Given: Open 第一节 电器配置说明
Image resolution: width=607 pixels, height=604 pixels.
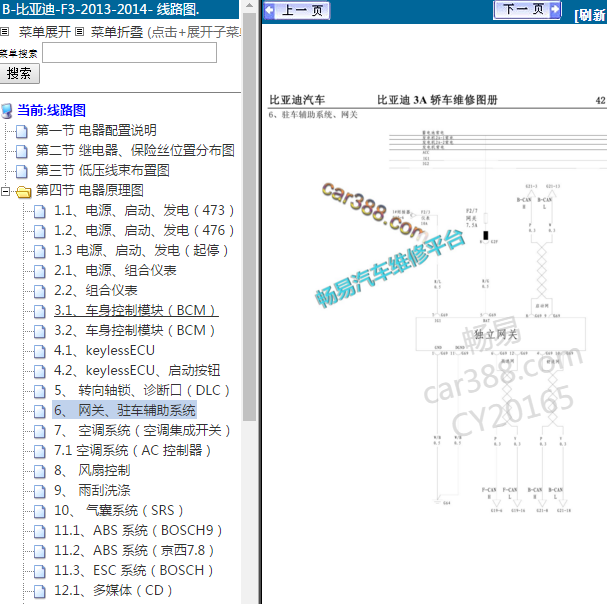Looking at the screenshot, I should pyautogui.click(x=96, y=130).
